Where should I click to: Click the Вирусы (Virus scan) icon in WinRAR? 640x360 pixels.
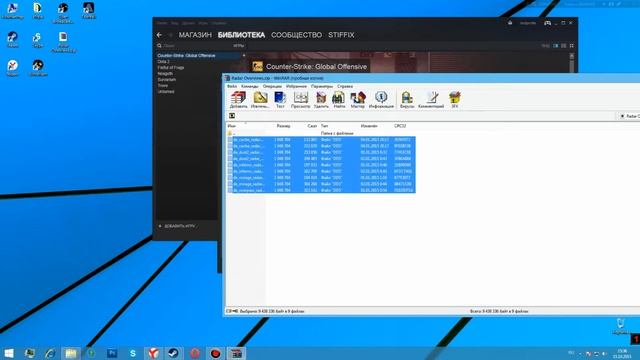pos(407,100)
